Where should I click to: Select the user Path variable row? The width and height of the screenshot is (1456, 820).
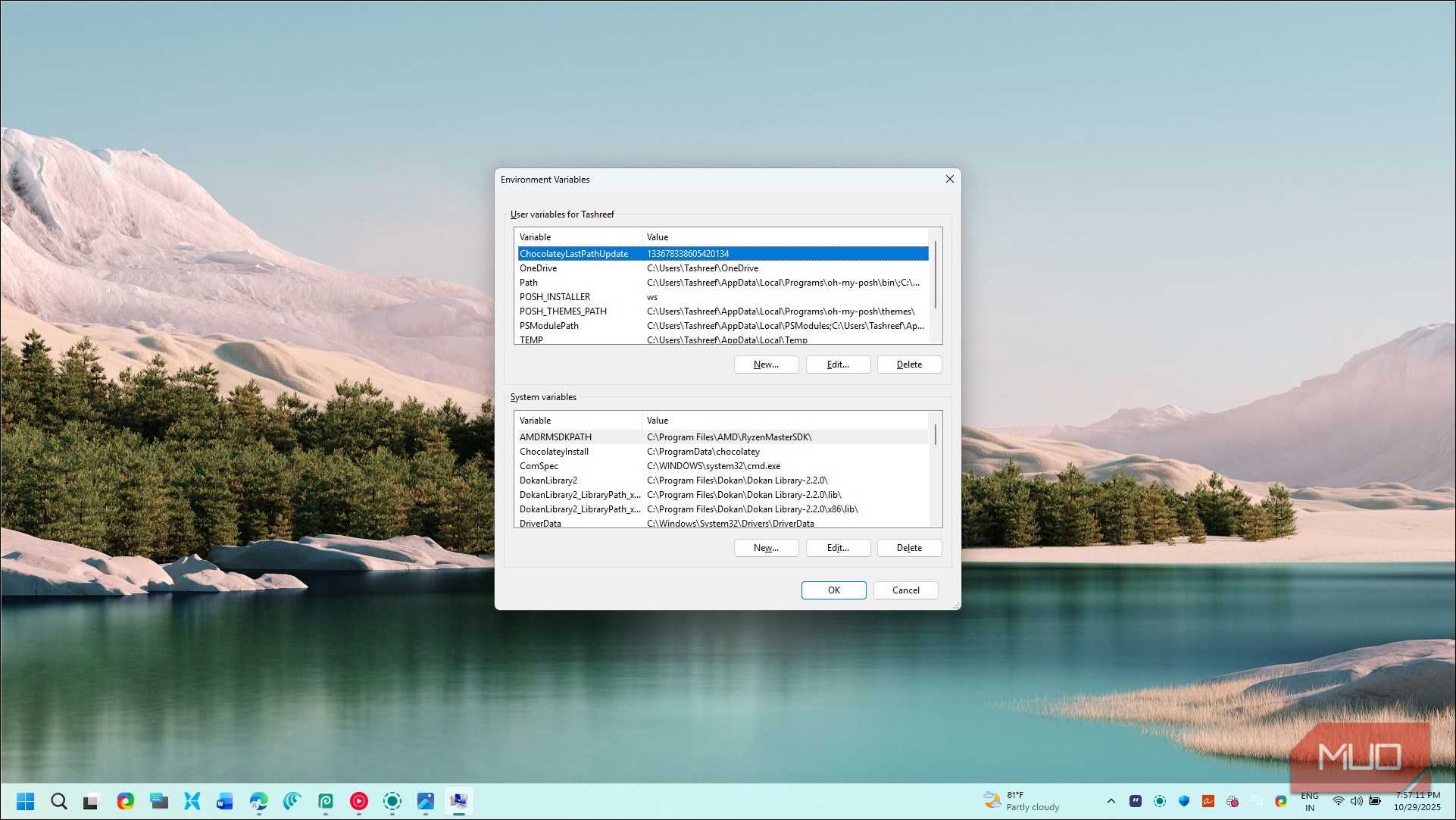723,283
